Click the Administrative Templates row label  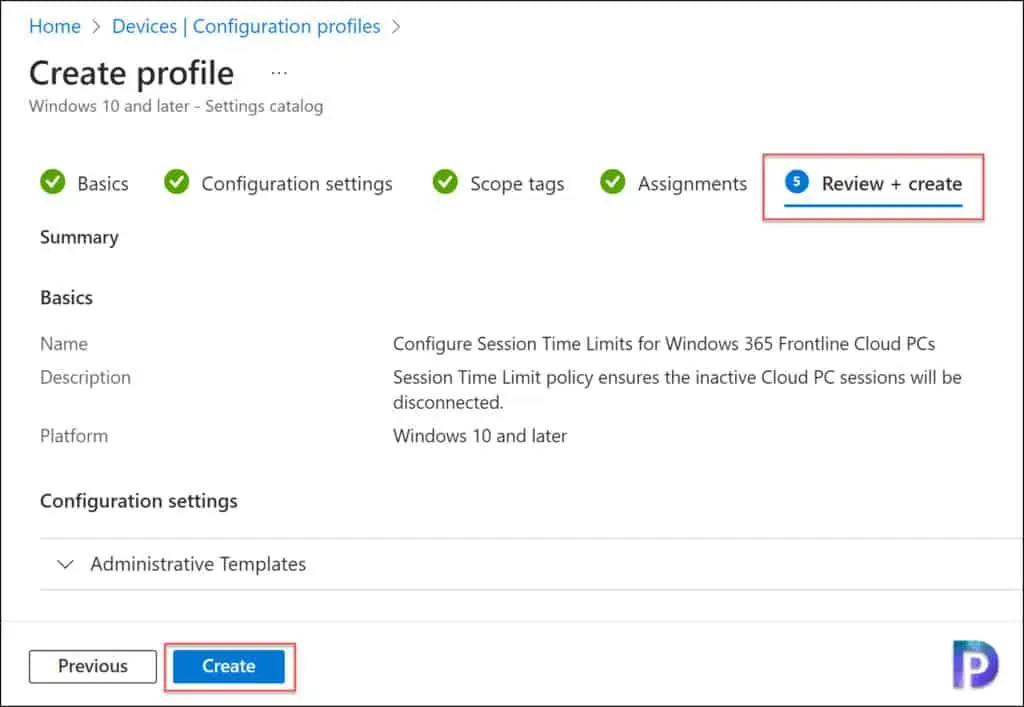click(198, 564)
